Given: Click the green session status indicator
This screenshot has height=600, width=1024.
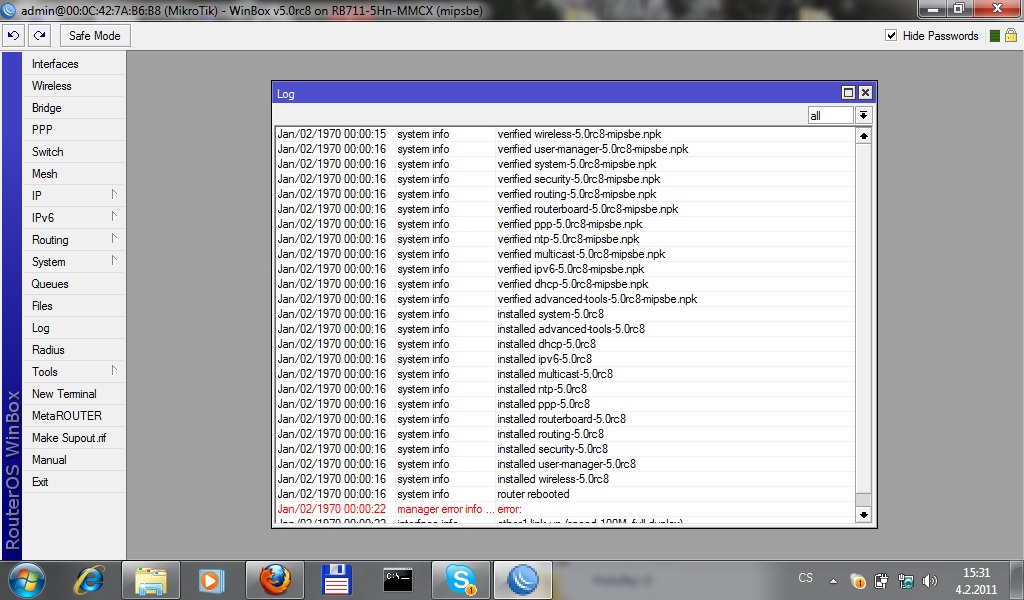Looking at the screenshot, I should (995, 36).
